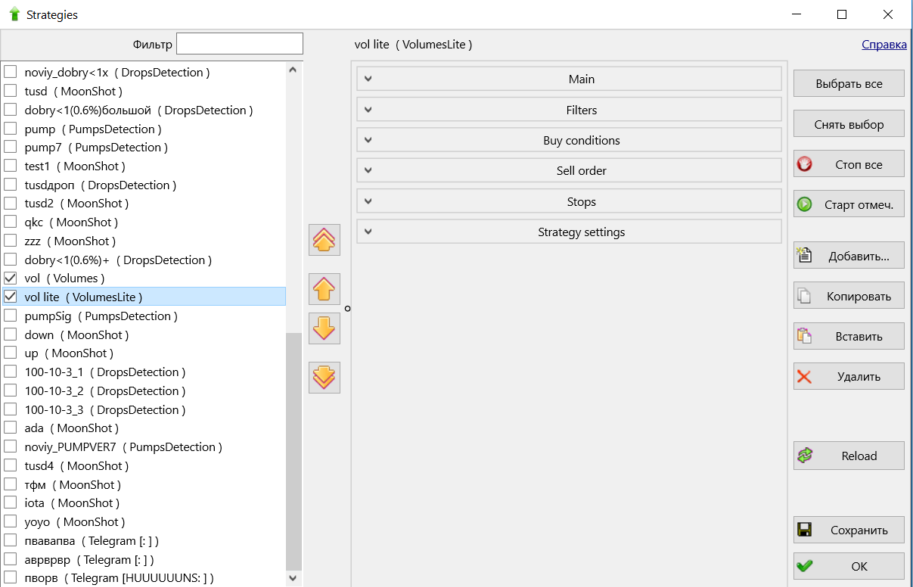Expand the Strategy settings section
The height and width of the screenshot is (587, 913).
[568, 232]
